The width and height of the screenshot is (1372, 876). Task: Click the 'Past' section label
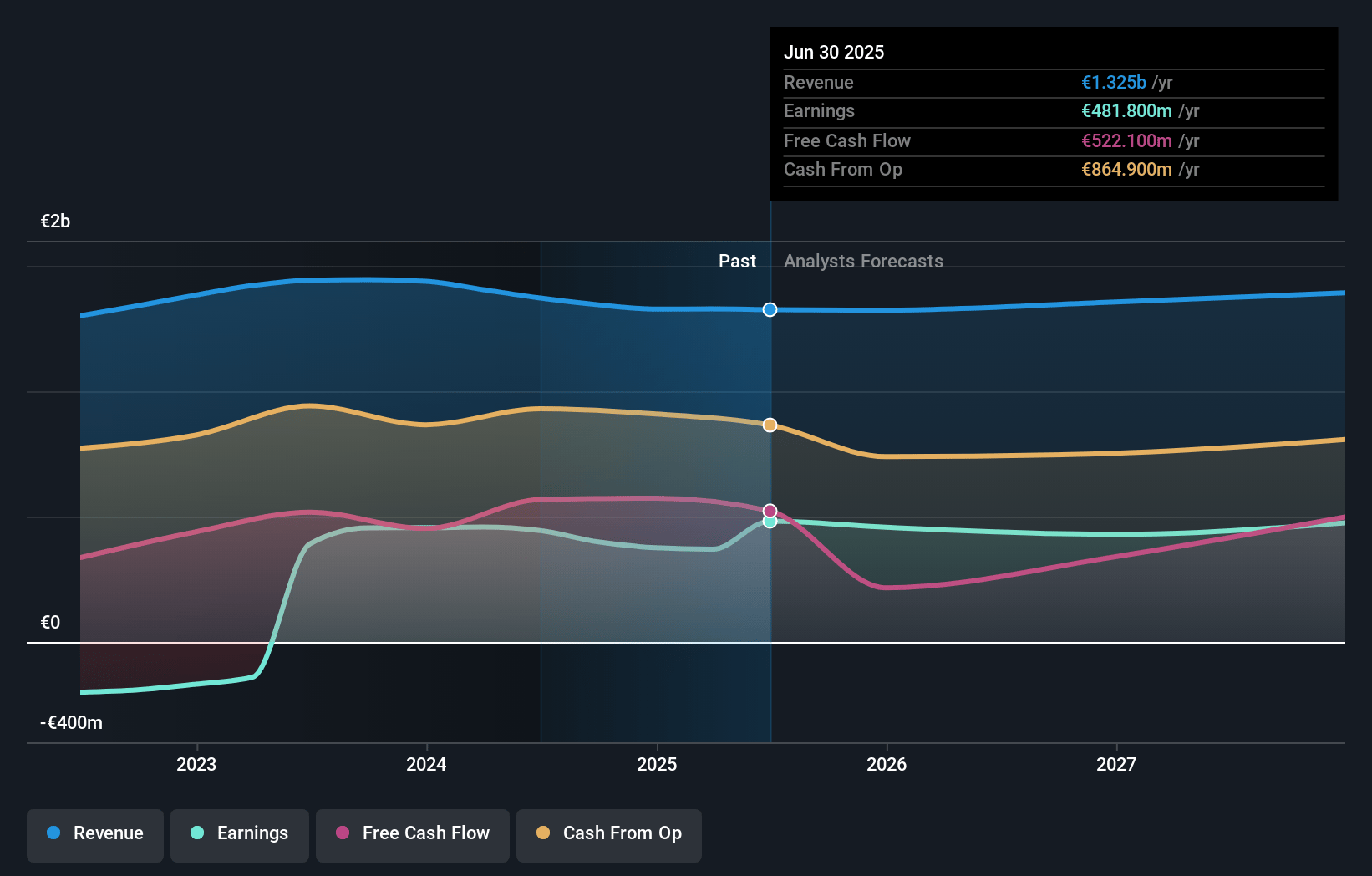pyautogui.click(x=737, y=261)
